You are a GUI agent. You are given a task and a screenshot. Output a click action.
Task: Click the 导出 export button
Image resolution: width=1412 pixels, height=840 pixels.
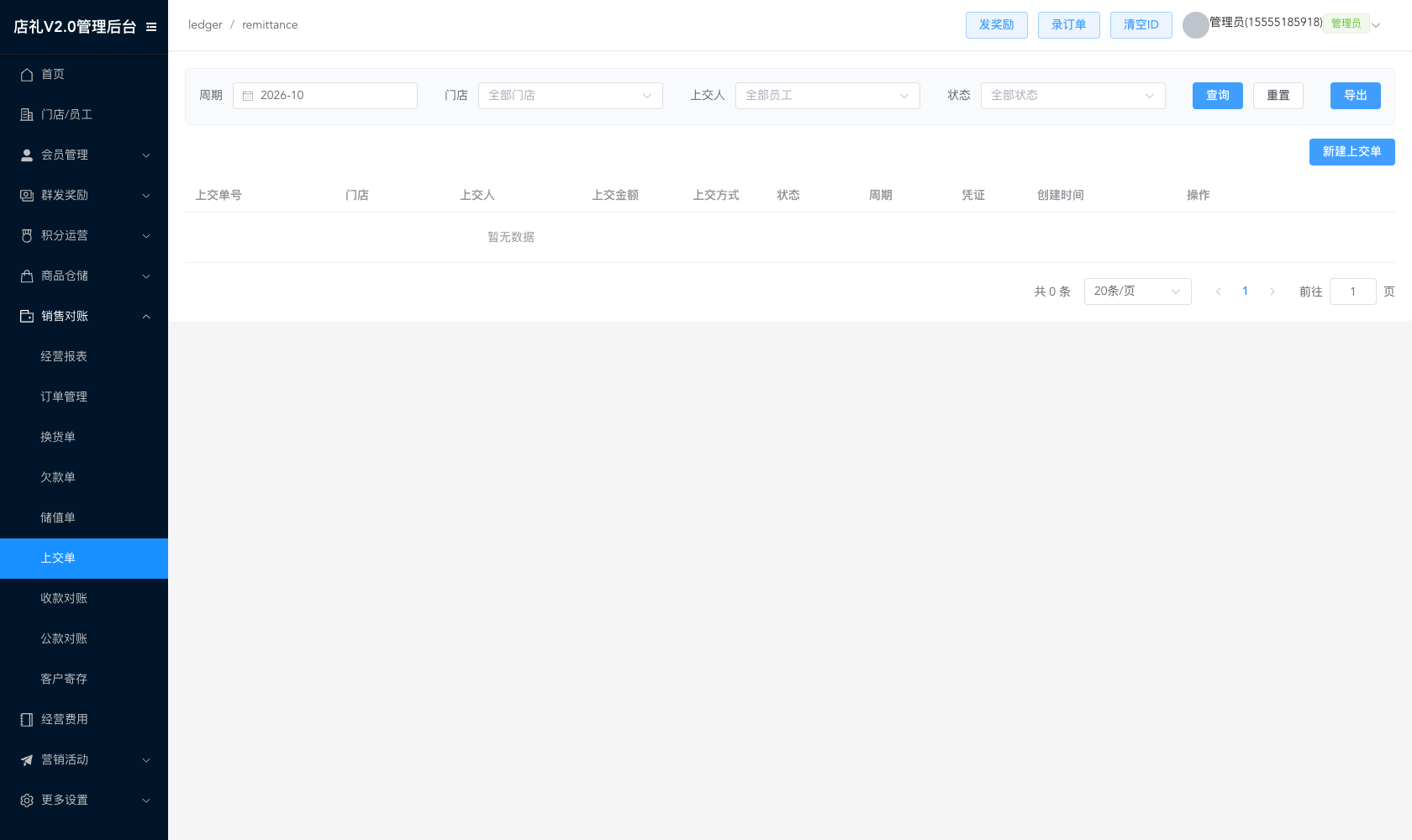(1356, 96)
